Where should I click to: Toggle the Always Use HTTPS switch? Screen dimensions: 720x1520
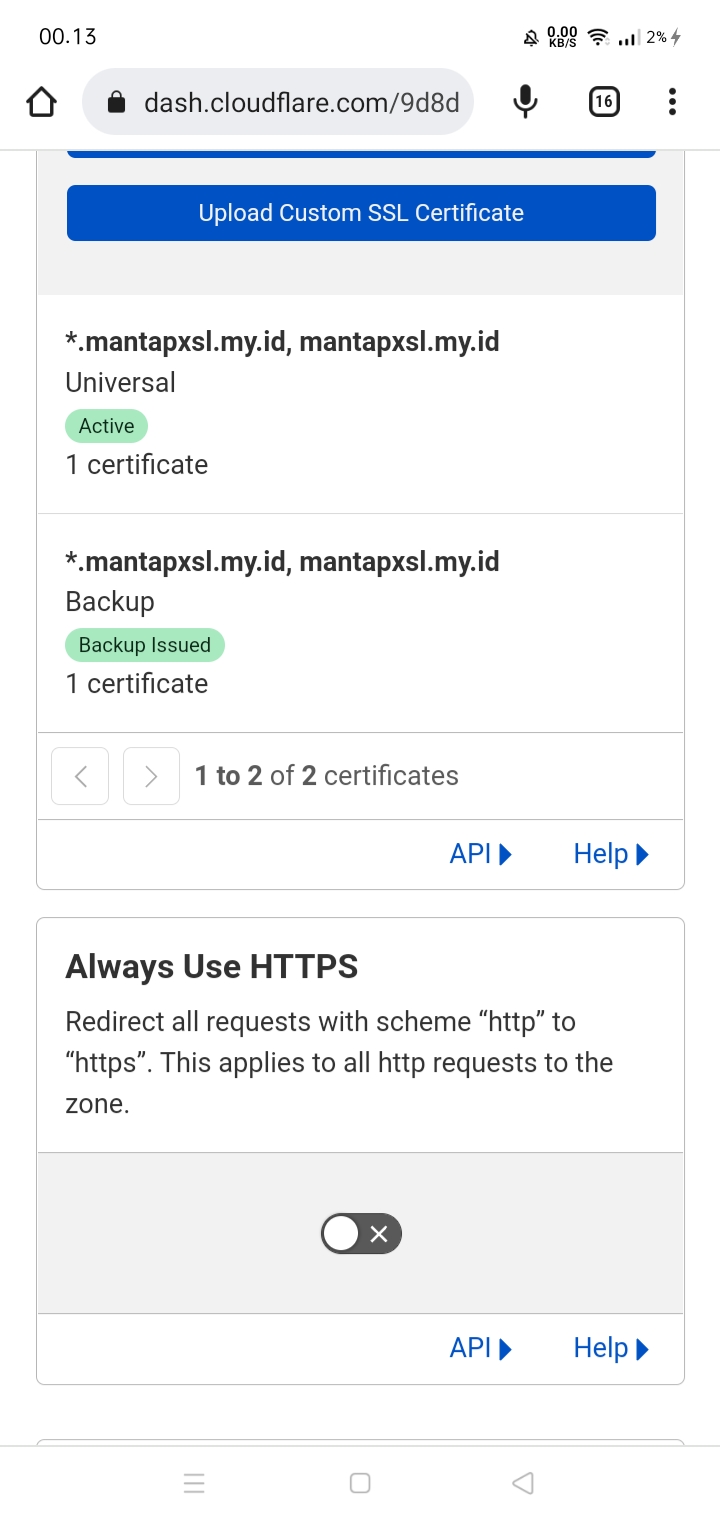361,1234
